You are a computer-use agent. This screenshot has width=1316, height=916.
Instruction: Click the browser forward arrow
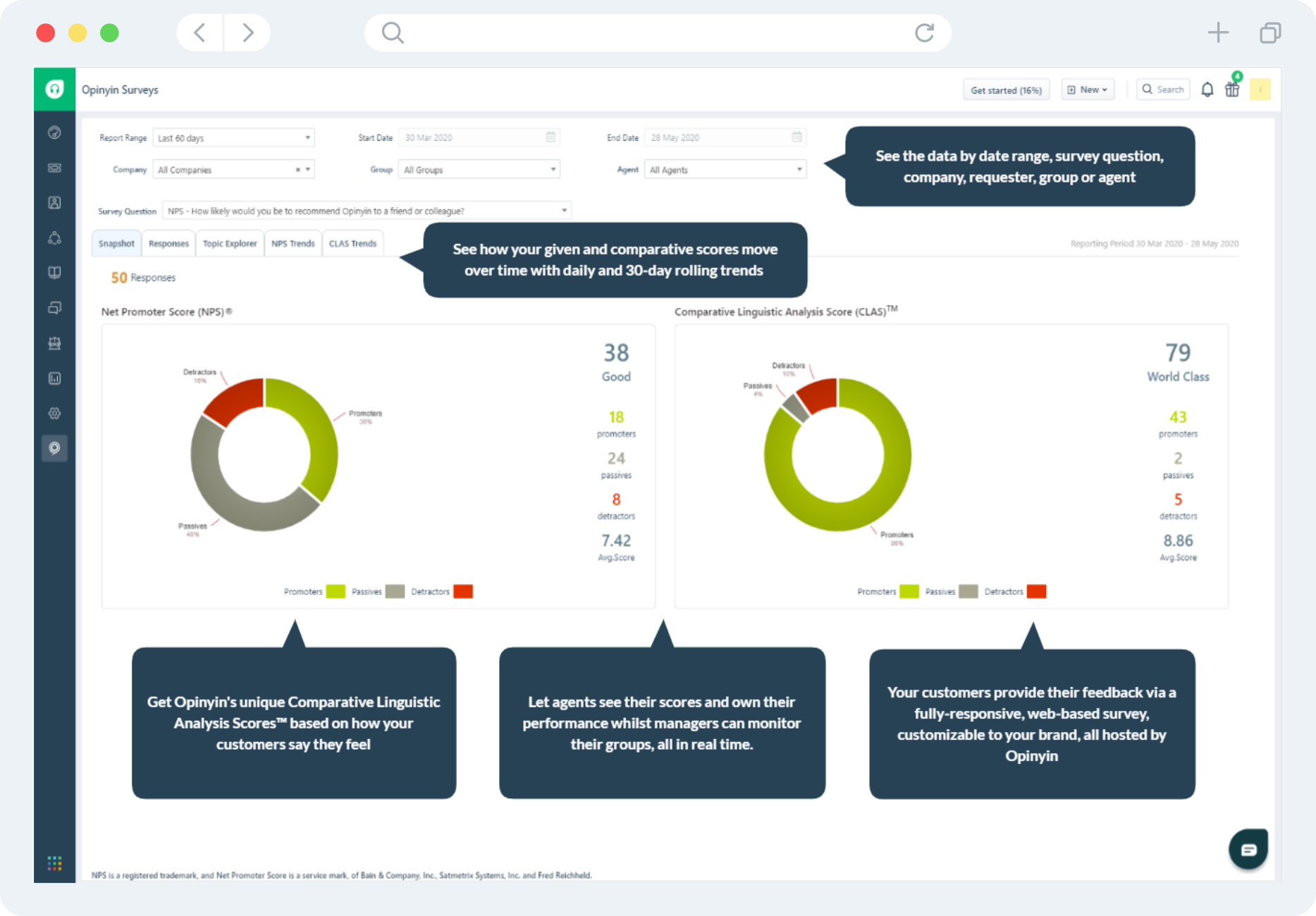(247, 32)
